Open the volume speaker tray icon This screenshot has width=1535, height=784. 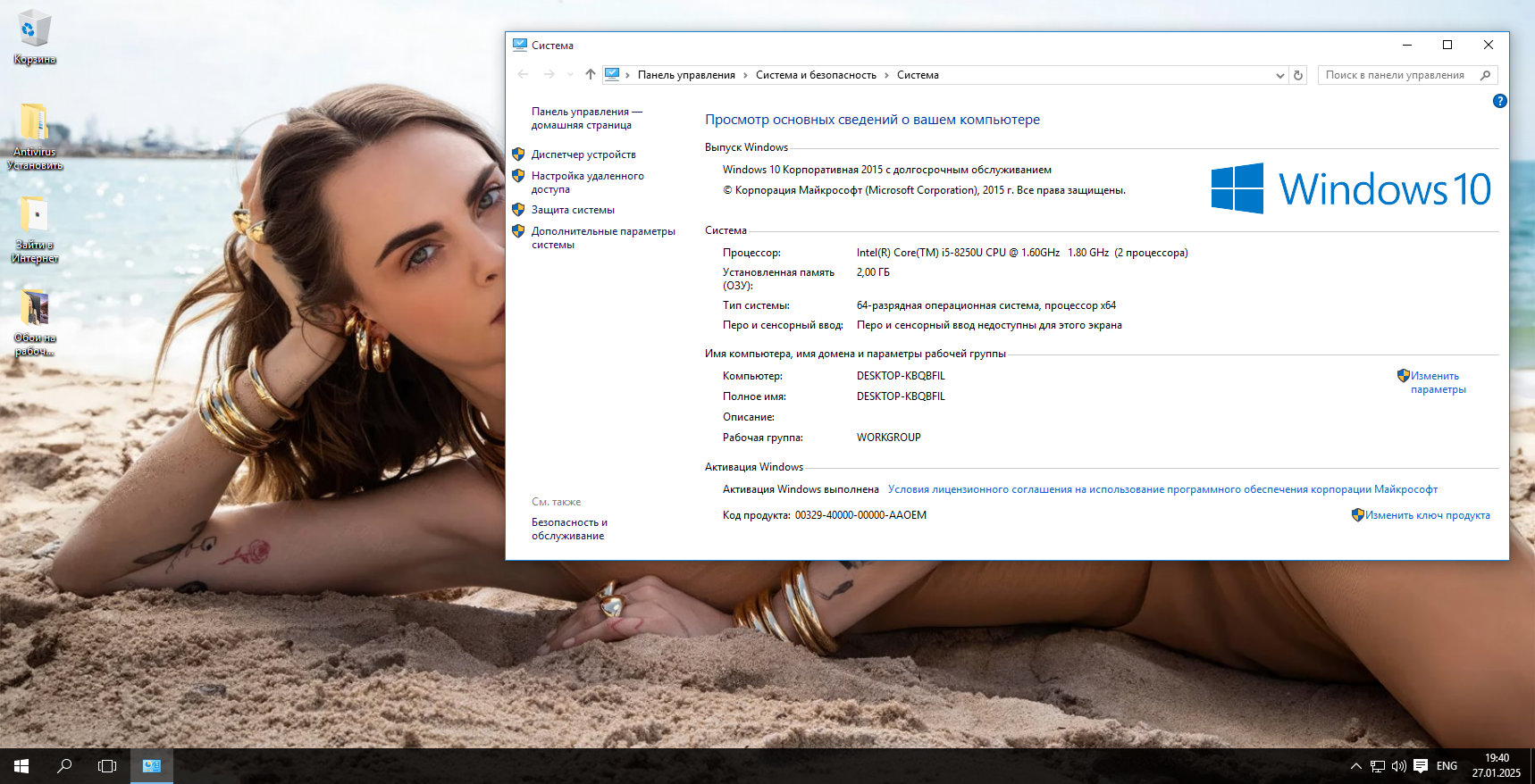(x=1399, y=766)
